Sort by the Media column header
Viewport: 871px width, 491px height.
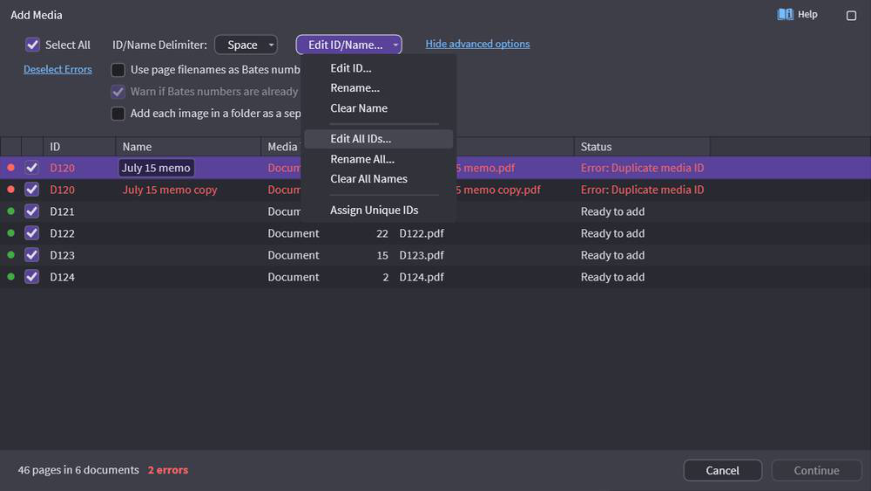click(x=282, y=147)
